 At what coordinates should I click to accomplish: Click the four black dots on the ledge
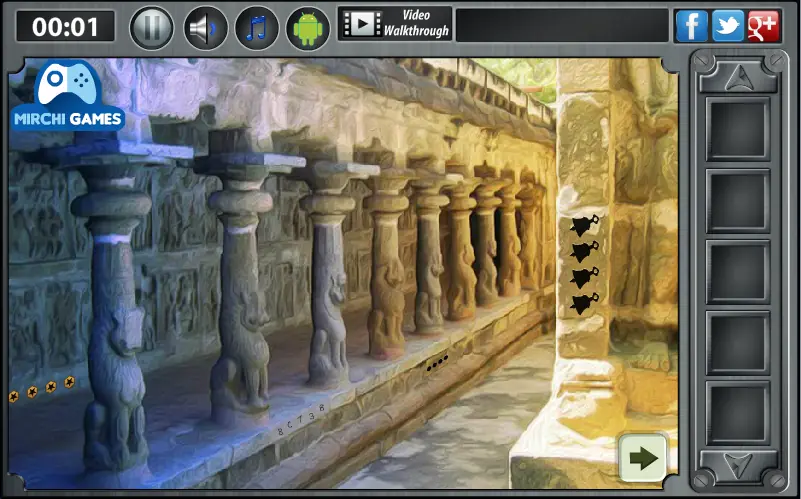pyautogui.click(x=437, y=363)
